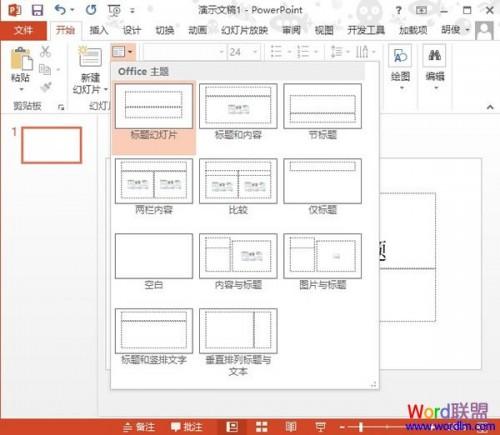Click the Undo arrow icon
The height and width of the screenshot is (435, 500).
click(x=60, y=10)
